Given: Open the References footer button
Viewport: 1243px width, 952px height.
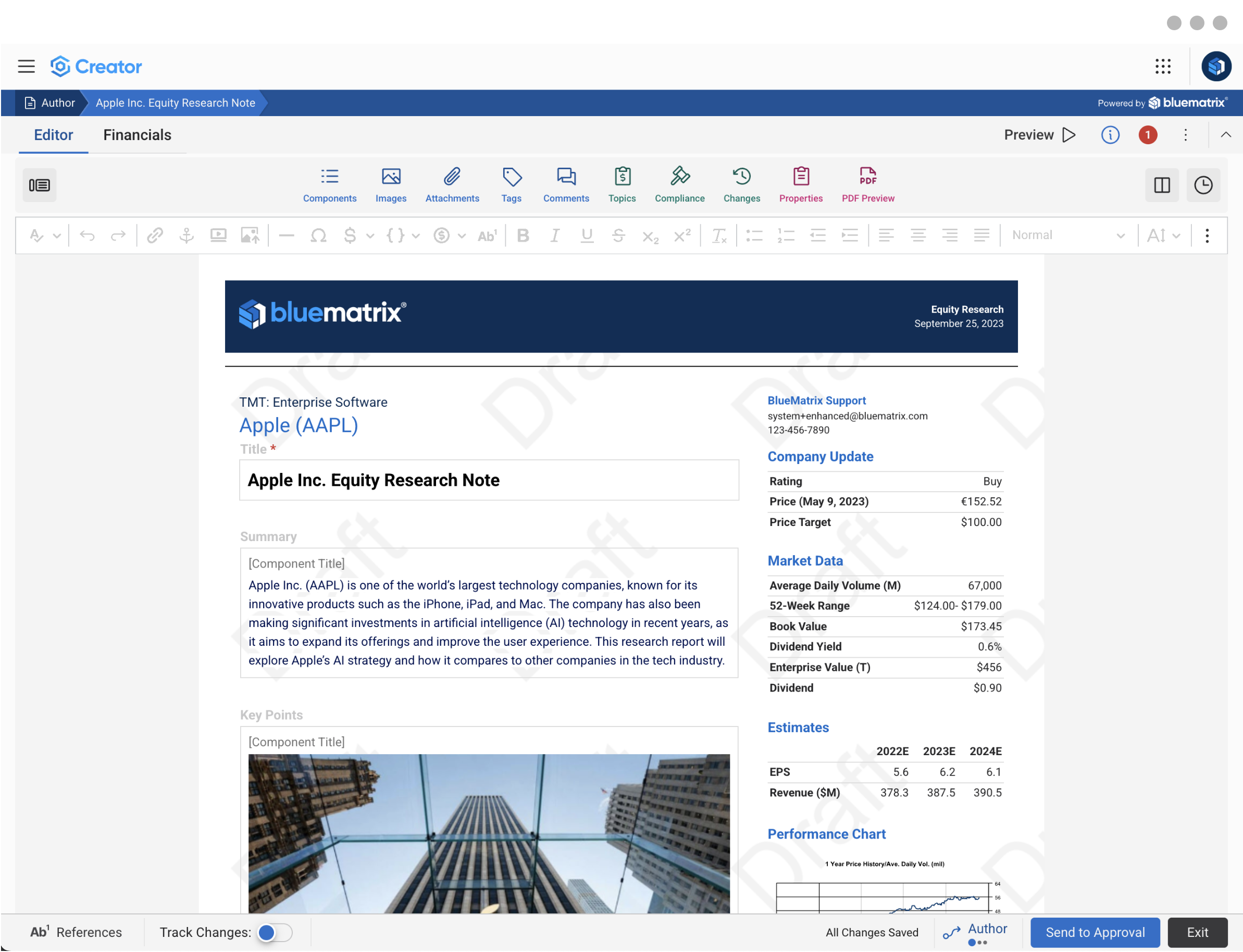Looking at the screenshot, I should coord(76,932).
